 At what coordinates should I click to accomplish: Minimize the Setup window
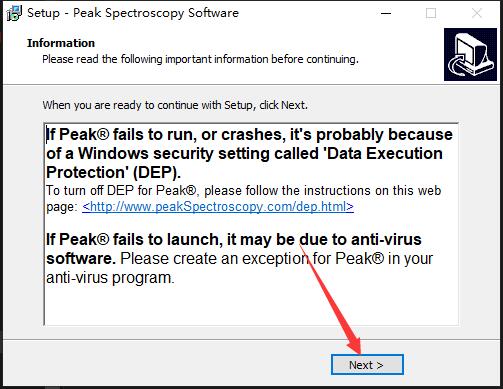(x=386, y=13)
